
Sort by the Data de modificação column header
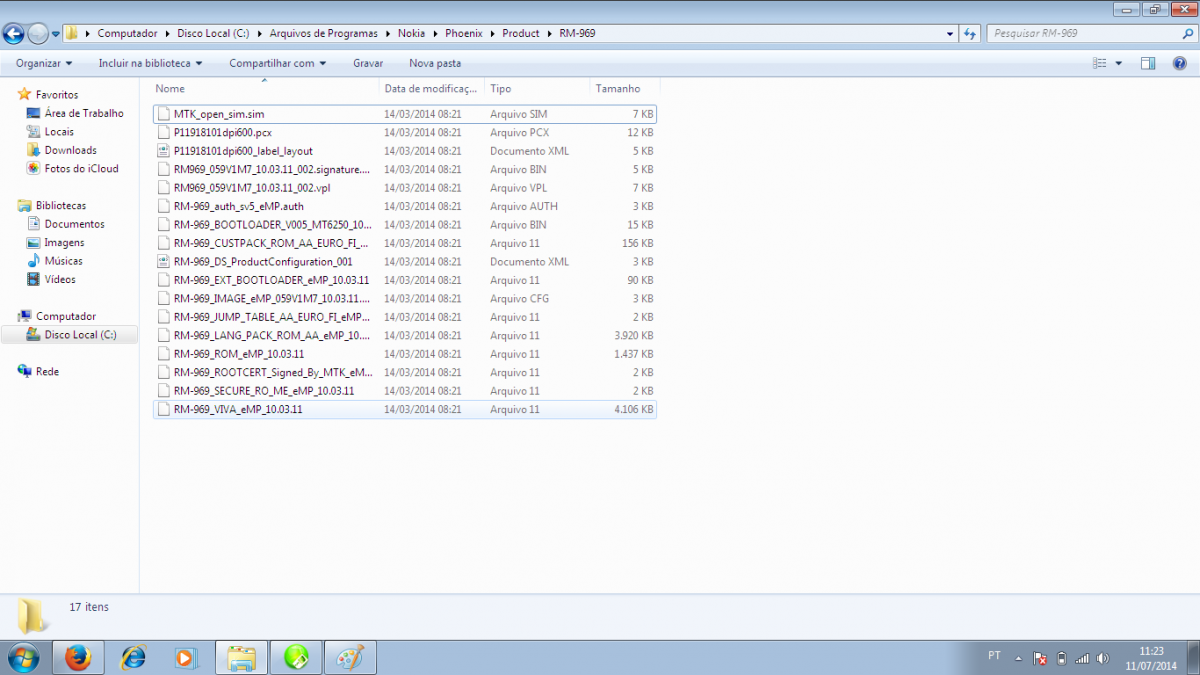click(432, 89)
